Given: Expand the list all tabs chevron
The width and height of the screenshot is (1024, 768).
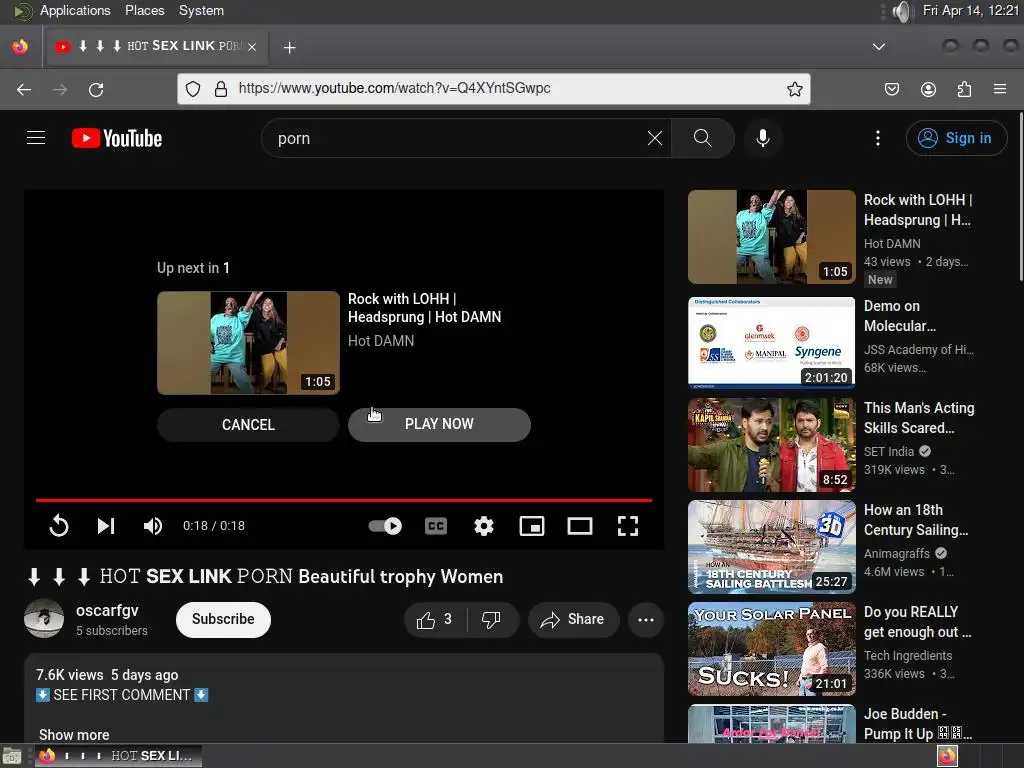Looking at the screenshot, I should pyautogui.click(x=879, y=46).
